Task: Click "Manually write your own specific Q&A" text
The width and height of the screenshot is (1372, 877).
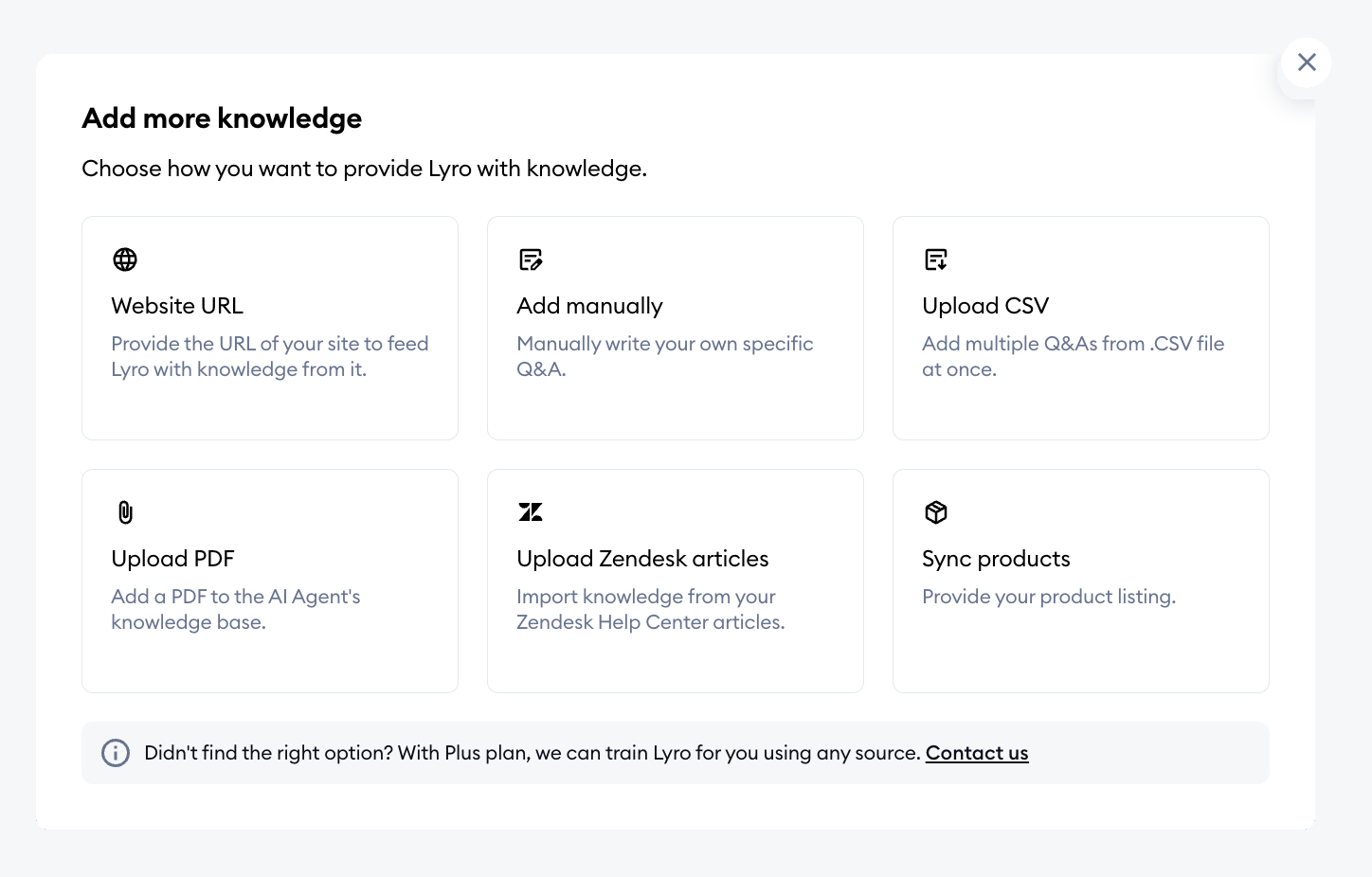Action: (x=665, y=356)
